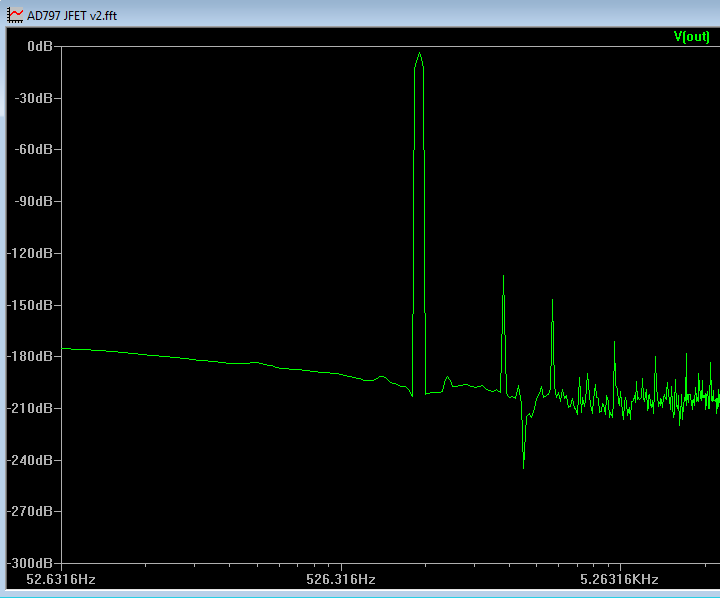This screenshot has width=720, height=598.
Task: Click the -30dB axis label
Action: click(x=34, y=98)
